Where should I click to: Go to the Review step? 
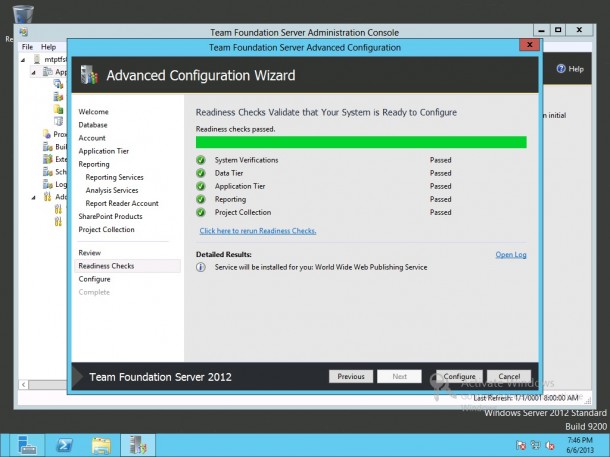click(x=89, y=253)
